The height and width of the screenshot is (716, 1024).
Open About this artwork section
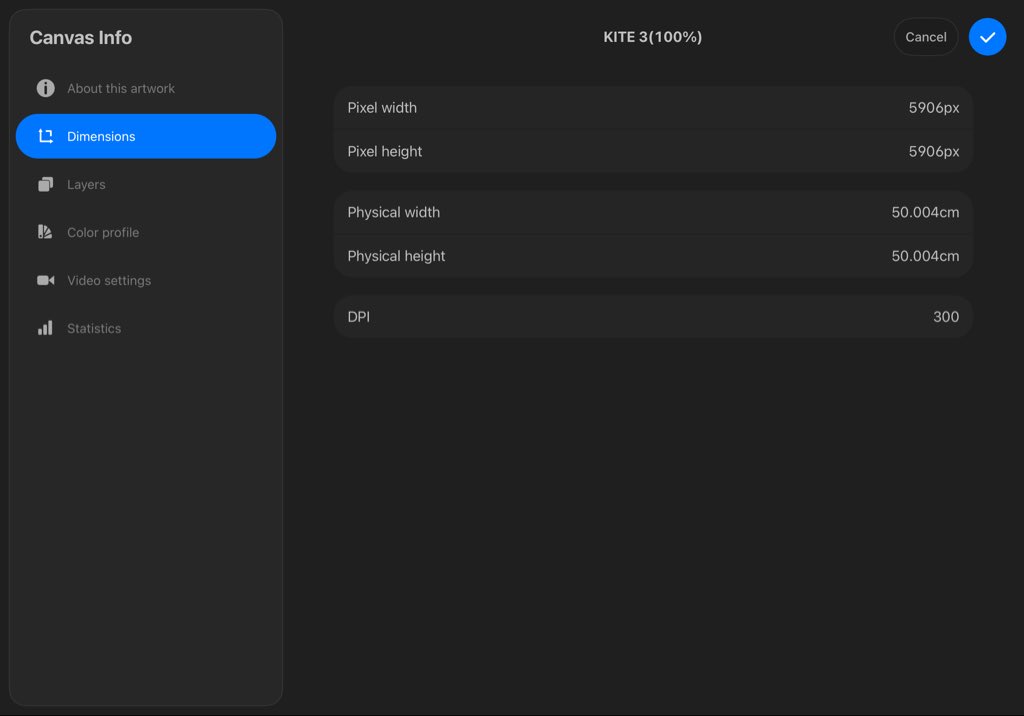[146, 88]
